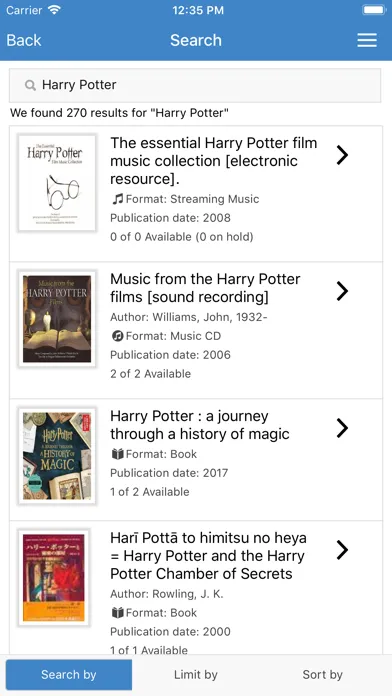Tap the battery indicator icon
The height and width of the screenshot is (696, 392).
(374, 10)
